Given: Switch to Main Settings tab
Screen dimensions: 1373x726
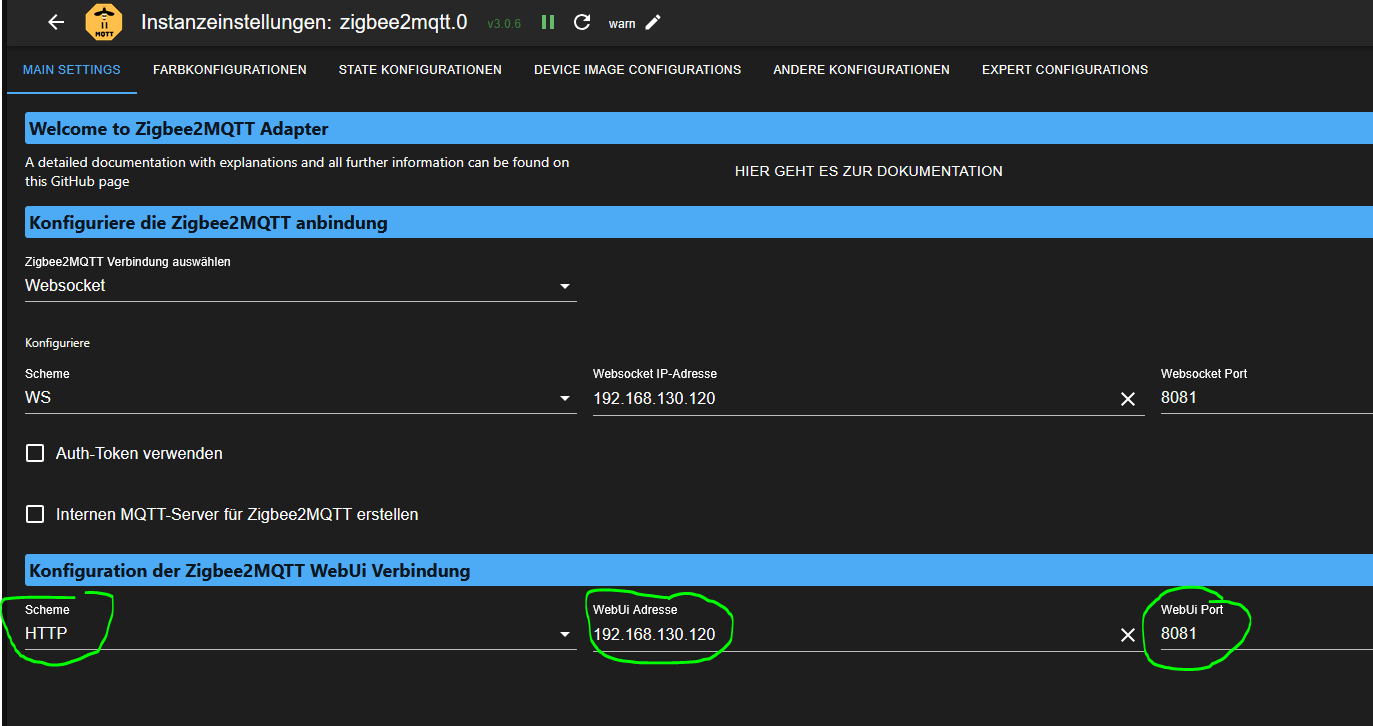Looking at the screenshot, I should [72, 70].
